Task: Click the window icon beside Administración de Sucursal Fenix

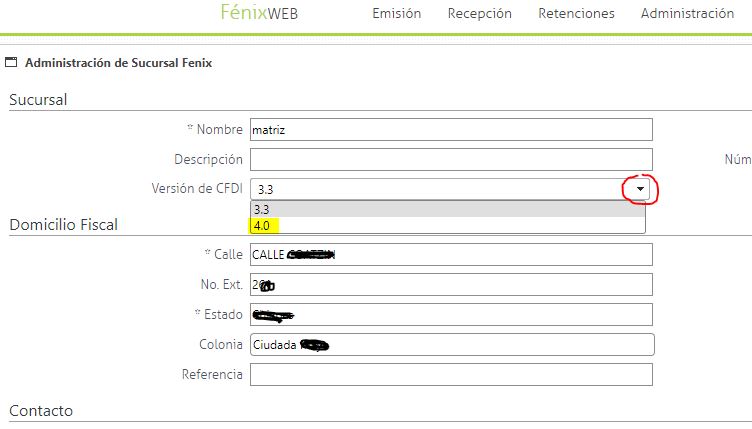Action: click(11, 62)
